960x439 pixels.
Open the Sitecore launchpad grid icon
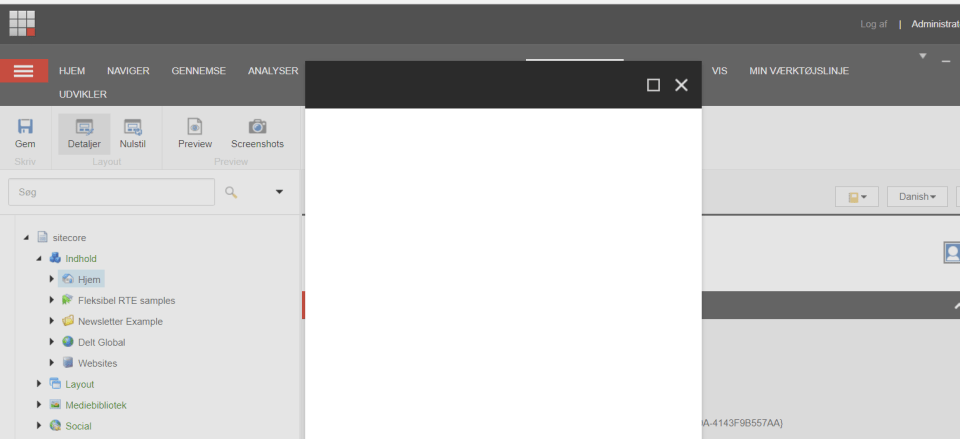click(x=23, y=23)
